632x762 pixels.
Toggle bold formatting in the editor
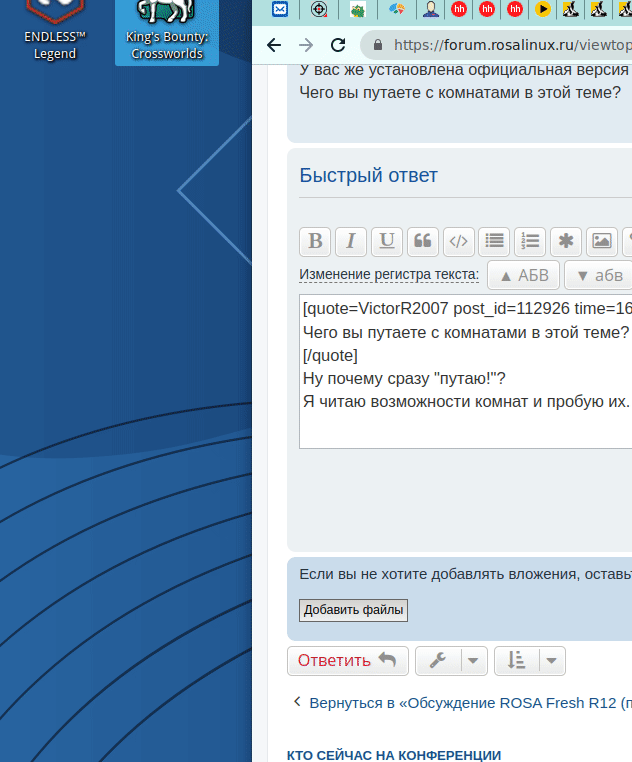tap(315, 241)
